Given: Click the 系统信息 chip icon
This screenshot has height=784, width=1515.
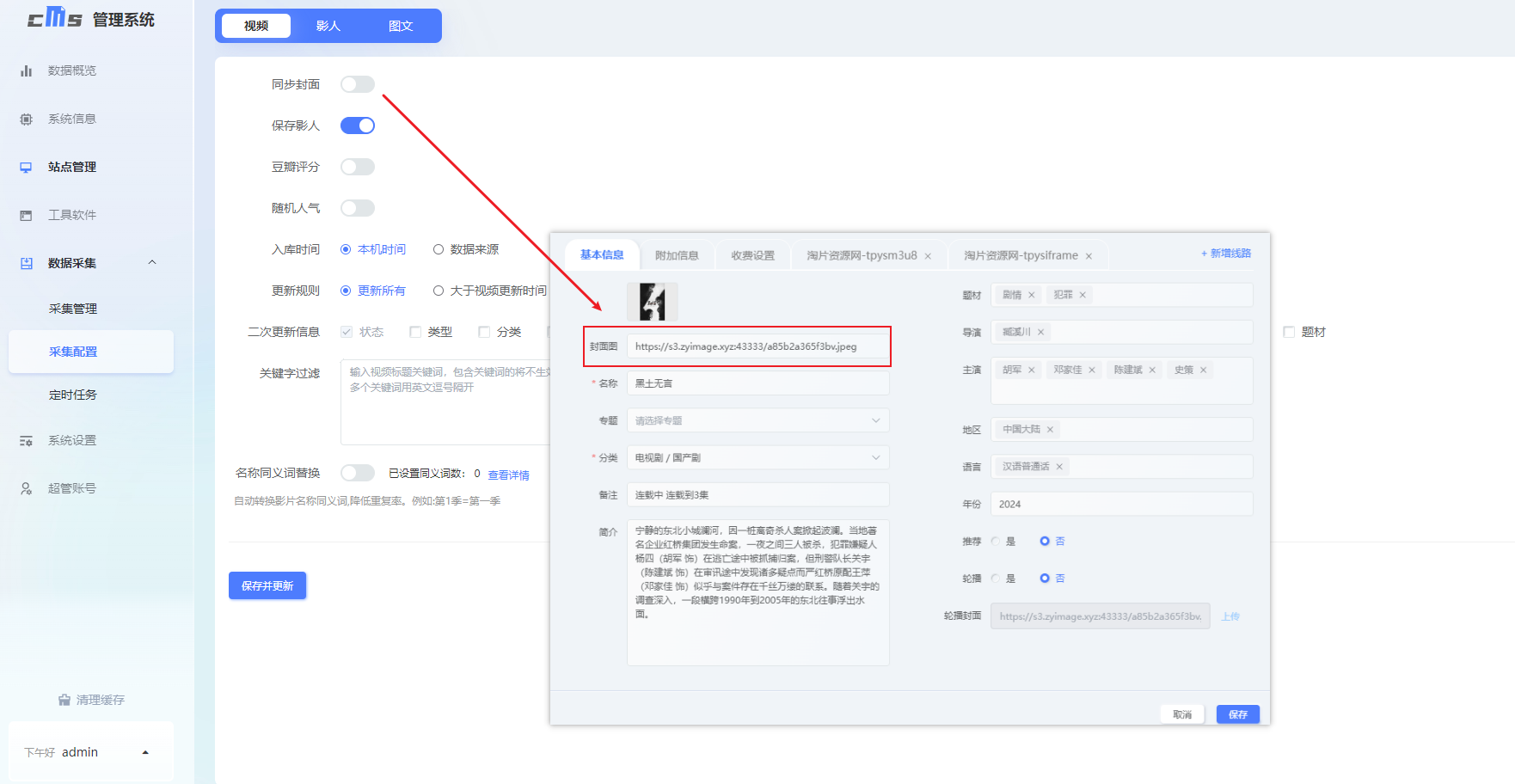Looking at the screenshot, I should pyautogui.click(x=26, y=119).
